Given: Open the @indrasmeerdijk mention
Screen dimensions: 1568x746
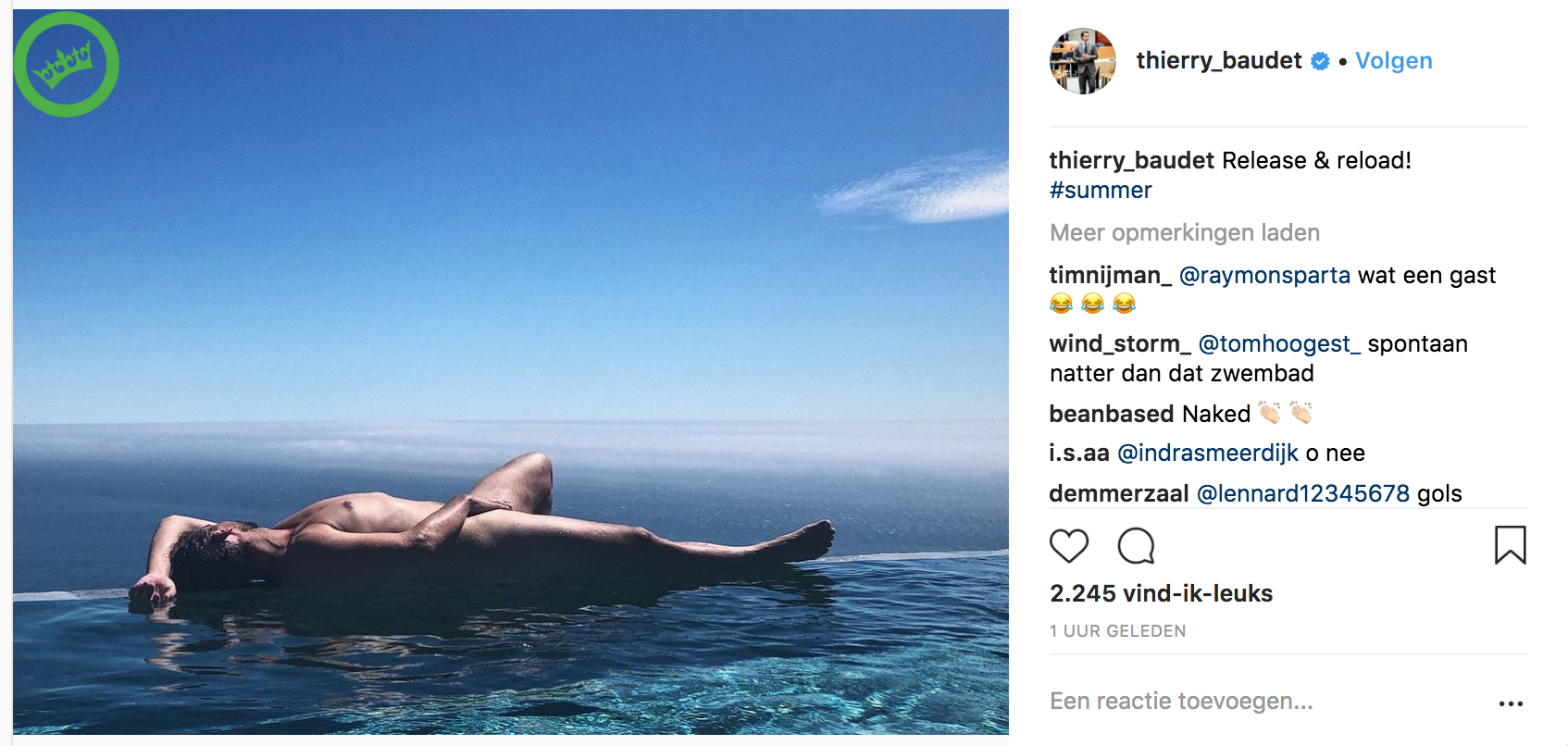Looking at the screenshot, I should point(1207,454).
